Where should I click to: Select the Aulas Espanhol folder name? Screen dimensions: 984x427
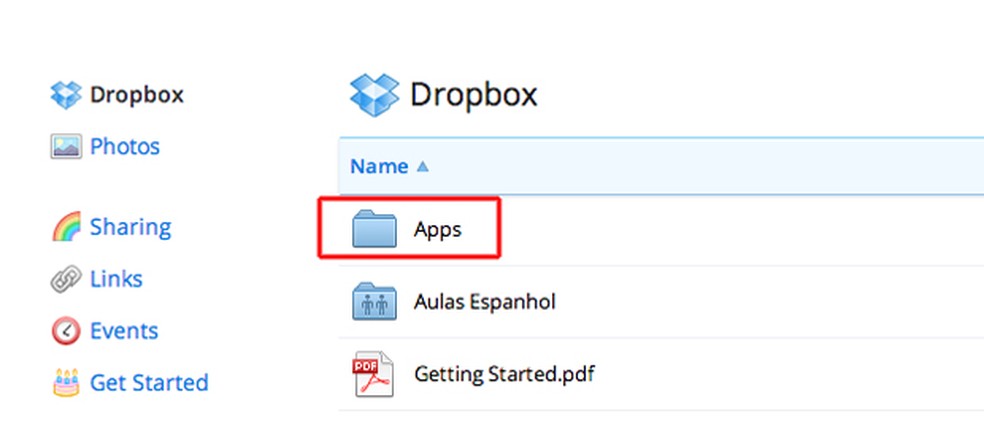coord(485,302)
